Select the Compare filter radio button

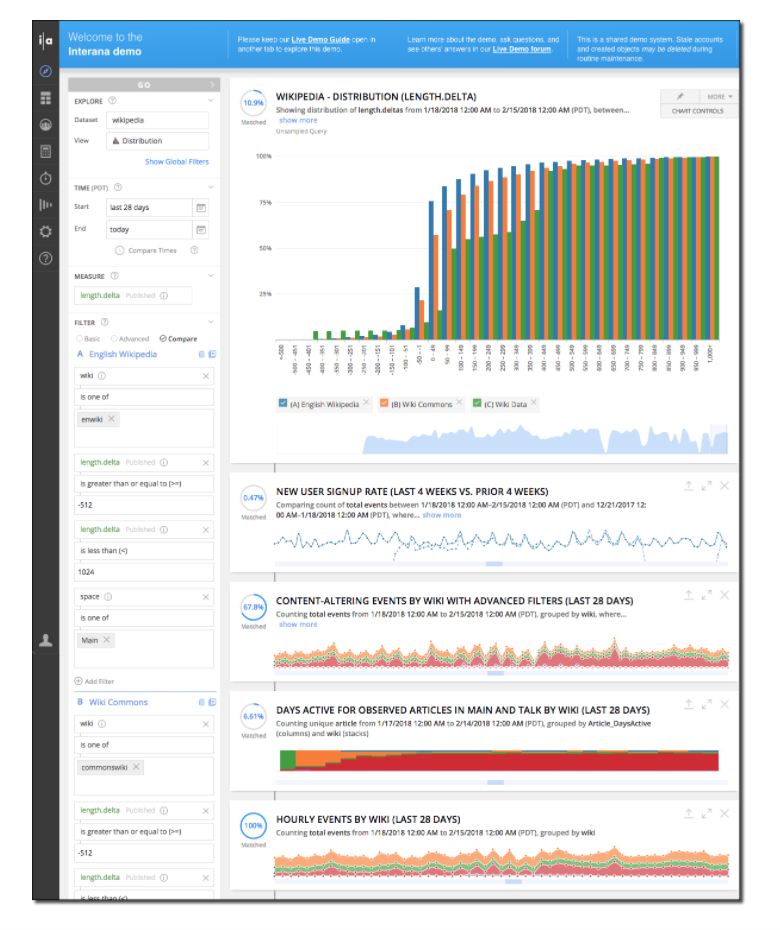tap(163, 339)
